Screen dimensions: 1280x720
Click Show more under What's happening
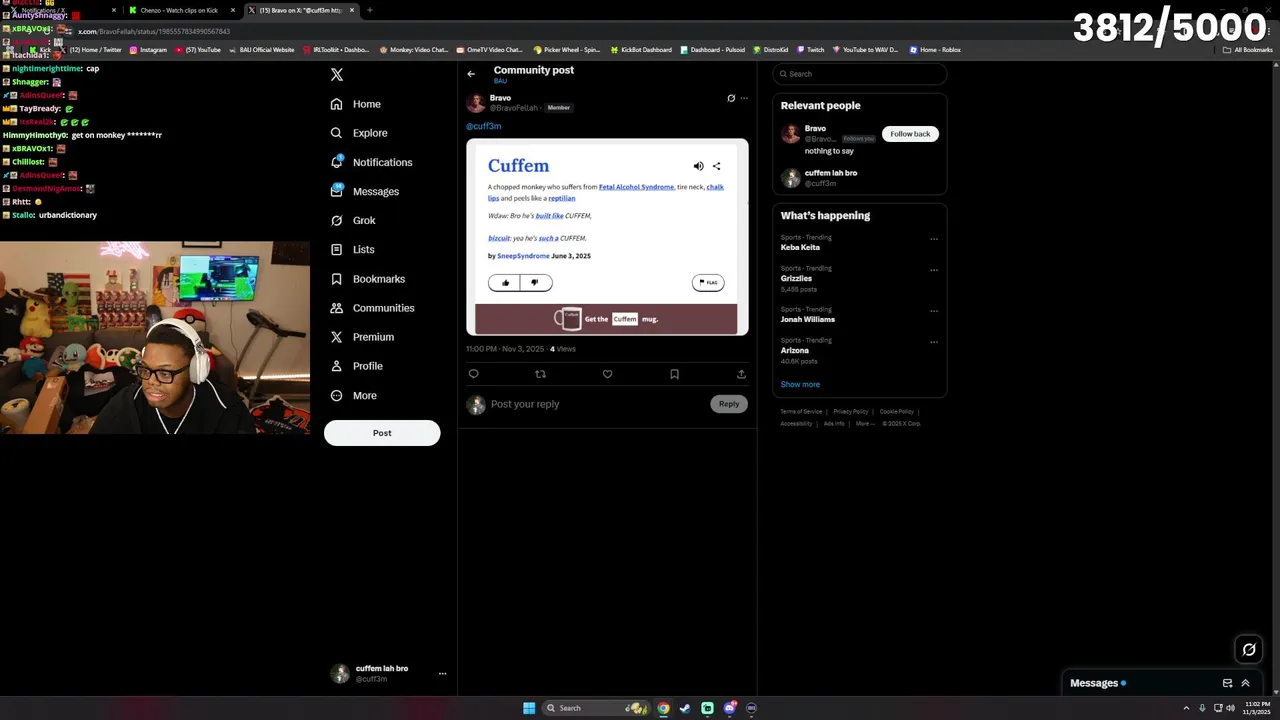tap(800, 384)
